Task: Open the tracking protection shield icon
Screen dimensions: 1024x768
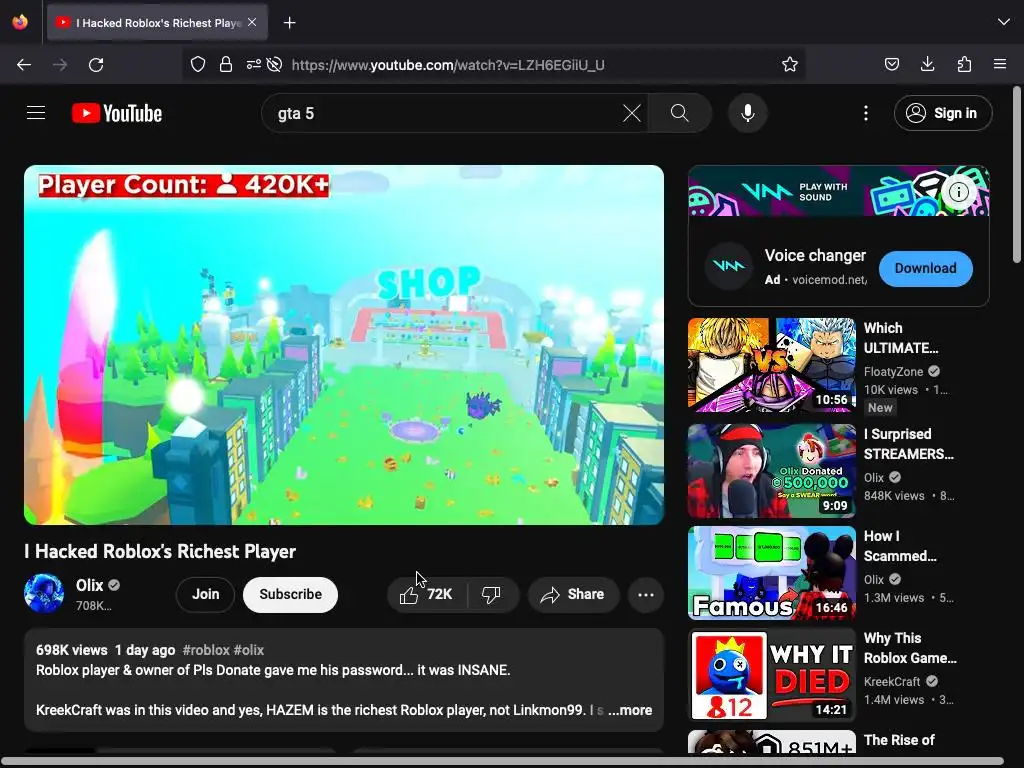Action: coord(198,64)
